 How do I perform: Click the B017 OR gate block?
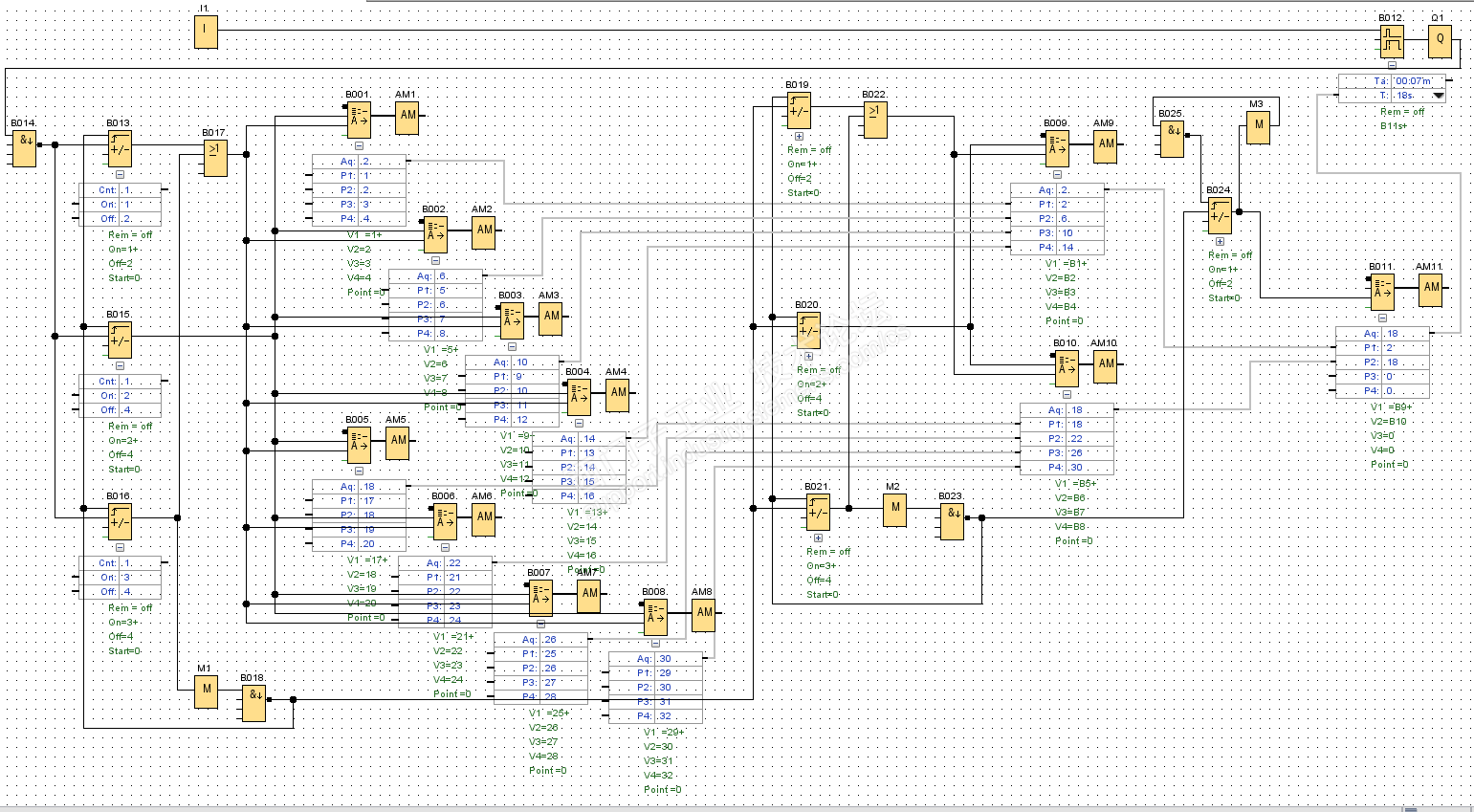point(215,158)
